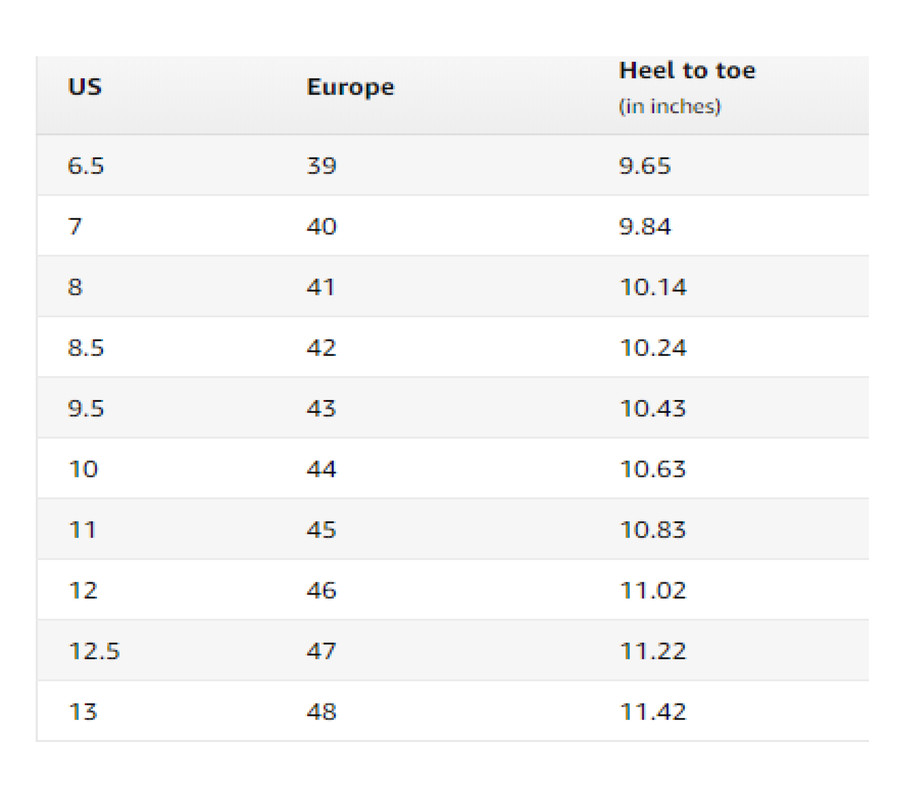Click the 10.24 heel to toe value
This screenshot has height=800, width=905.
tap(653, 348)
